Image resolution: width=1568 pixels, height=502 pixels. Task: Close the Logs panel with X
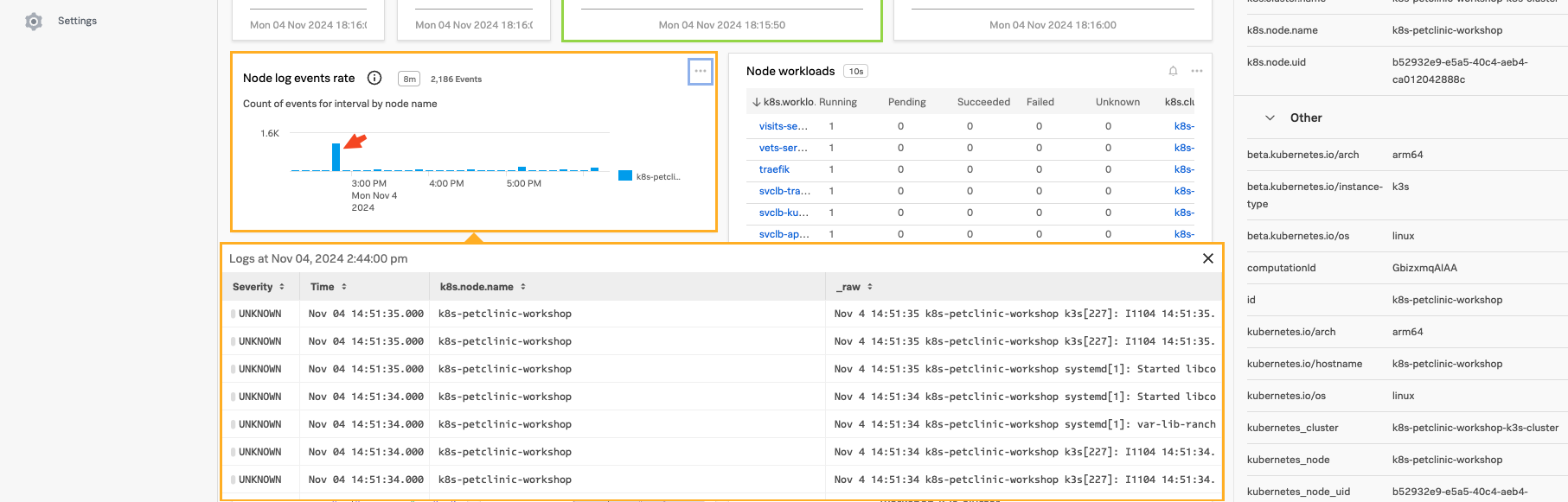(x=1207, y=258)
